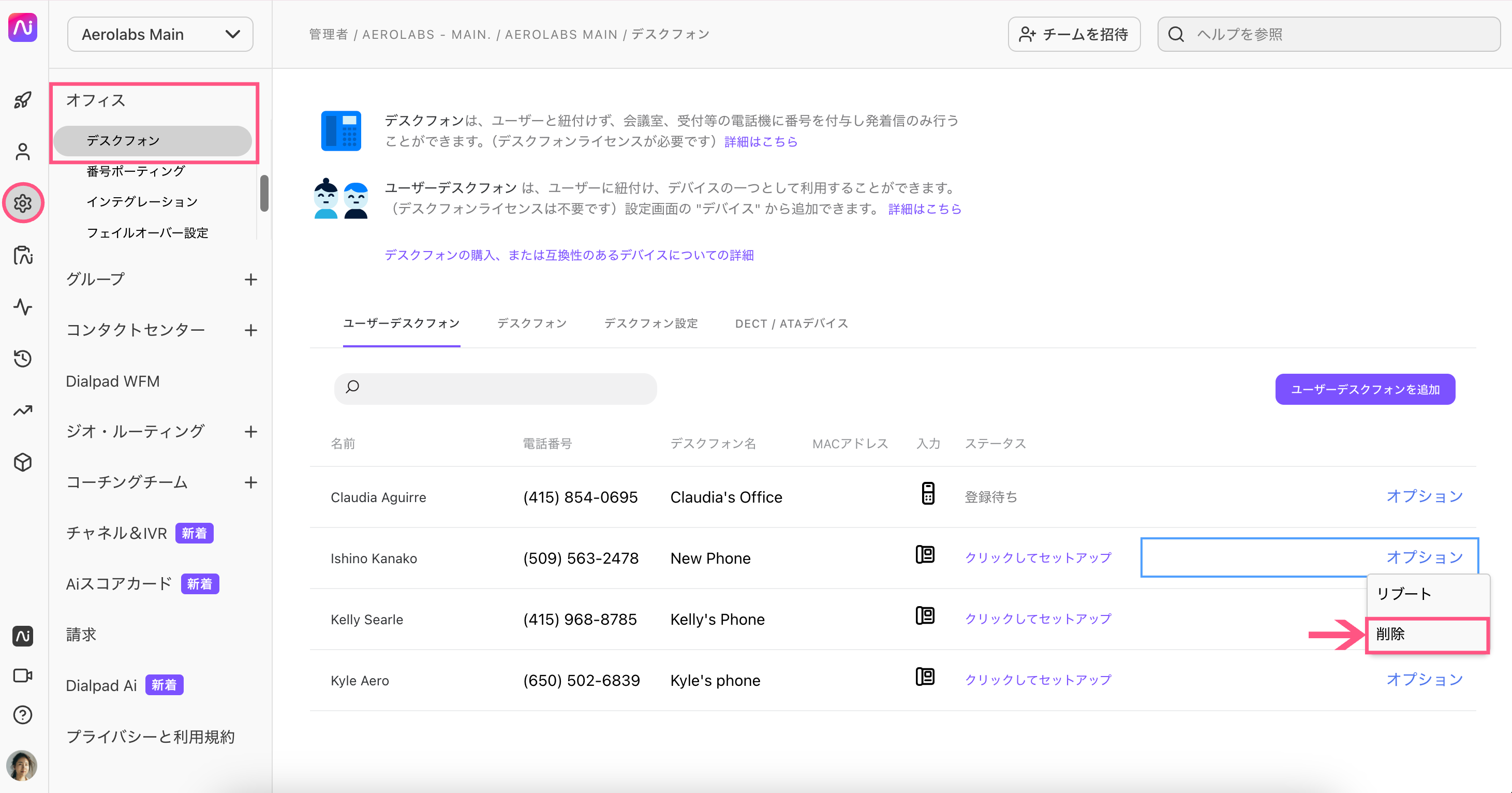Open Aiスコアカード in sidebar
Viewport: 1512px width, 793px height.
(x=118, y=583)
